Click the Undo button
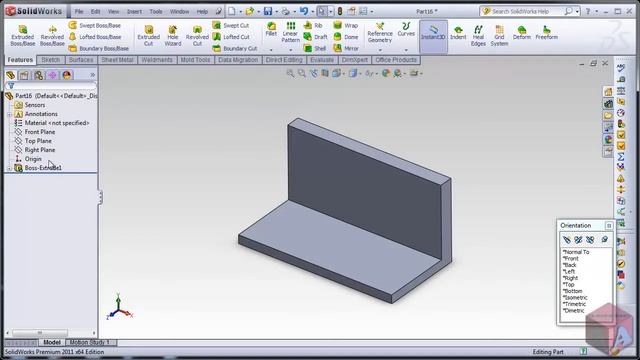The width and height of the screenshot is (640, 360). click(304, 11)
